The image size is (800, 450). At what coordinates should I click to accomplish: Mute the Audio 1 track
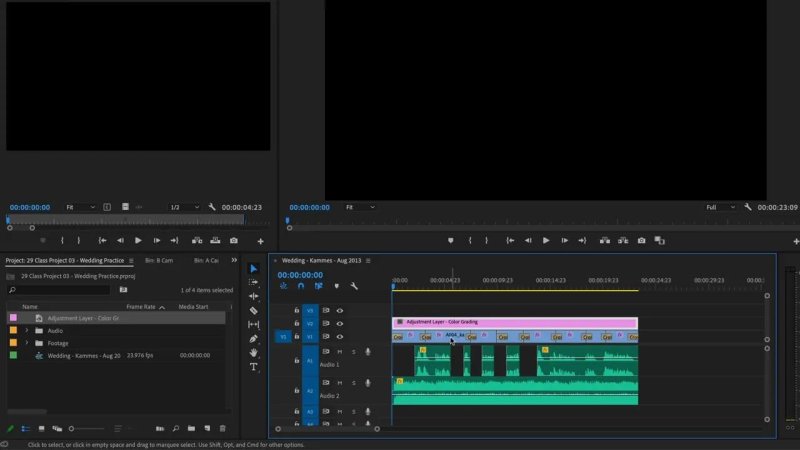(x=340, y=352)
